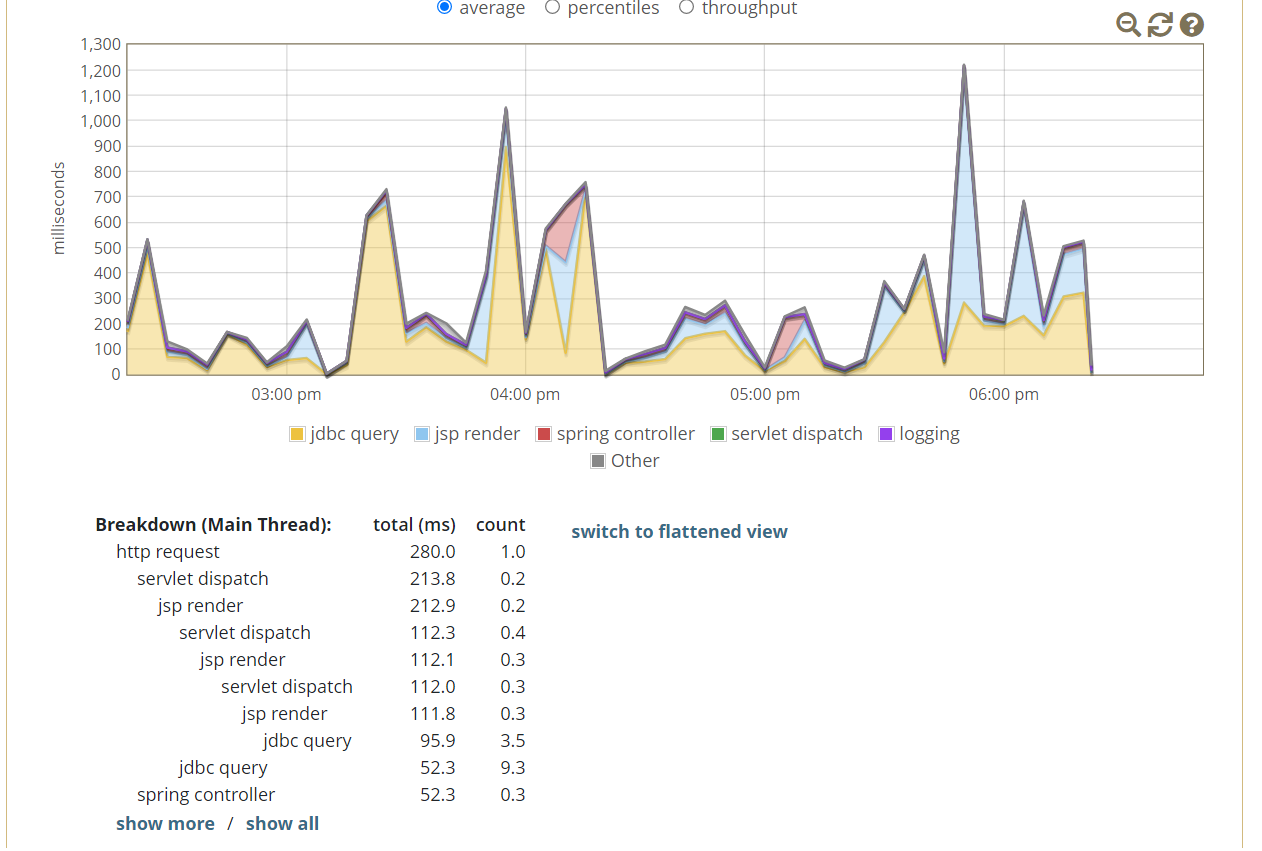Select the percentiles radio button
This screenshot has width=1262, height=851.
[x=553, y=8]
